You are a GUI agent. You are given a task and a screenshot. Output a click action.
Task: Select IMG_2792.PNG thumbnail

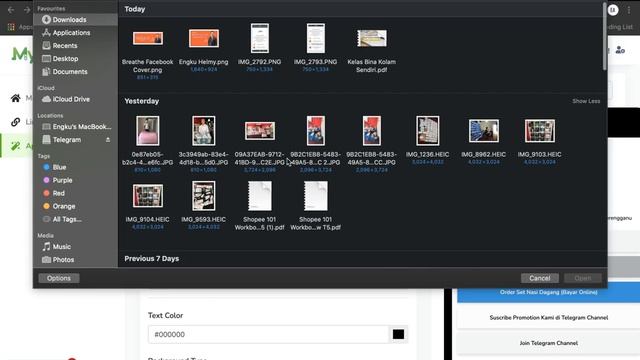pyautogui.click(x=260, y=38)
